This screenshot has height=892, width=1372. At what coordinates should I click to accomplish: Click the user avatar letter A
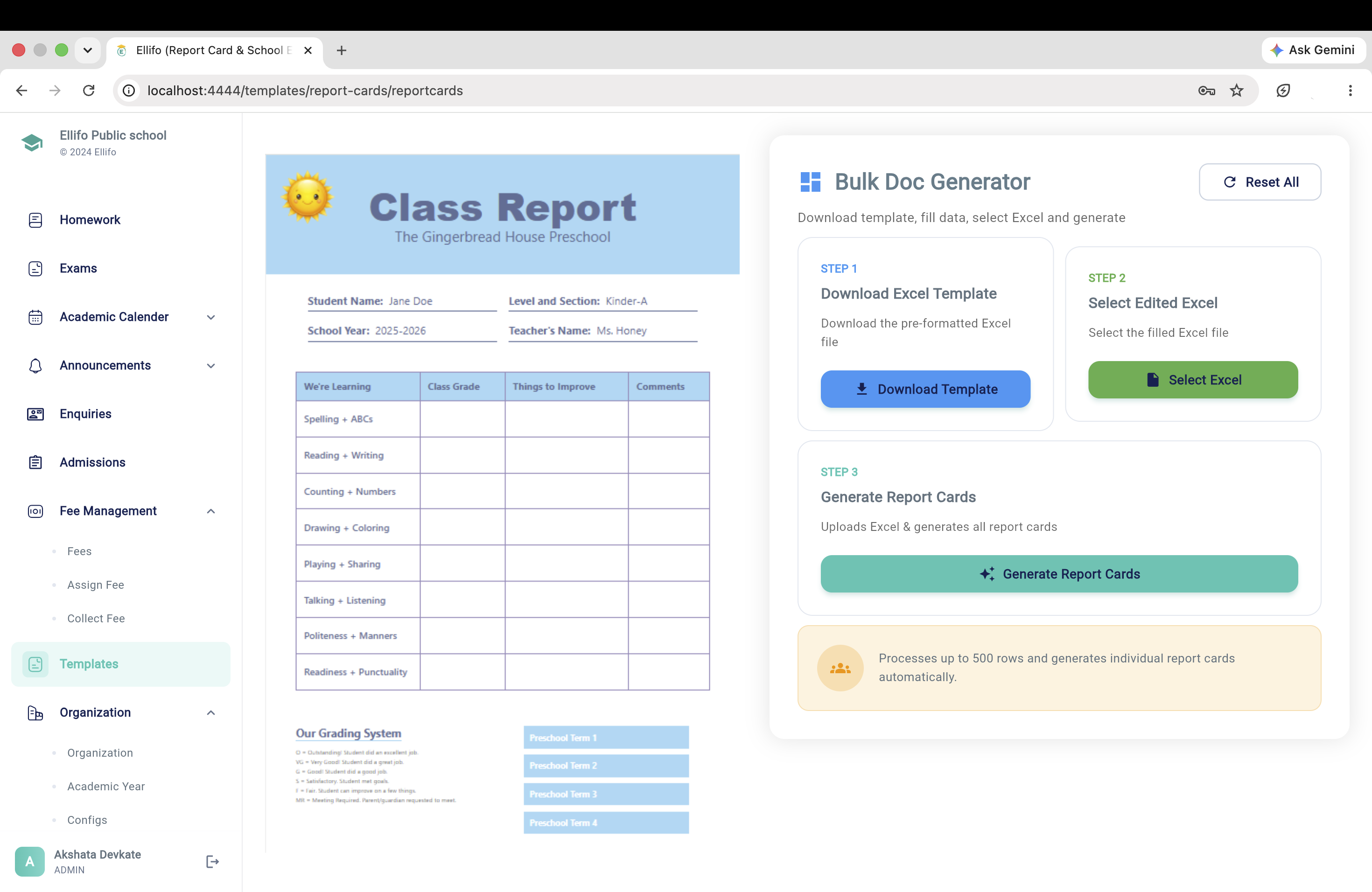click(x=29, y=862)
